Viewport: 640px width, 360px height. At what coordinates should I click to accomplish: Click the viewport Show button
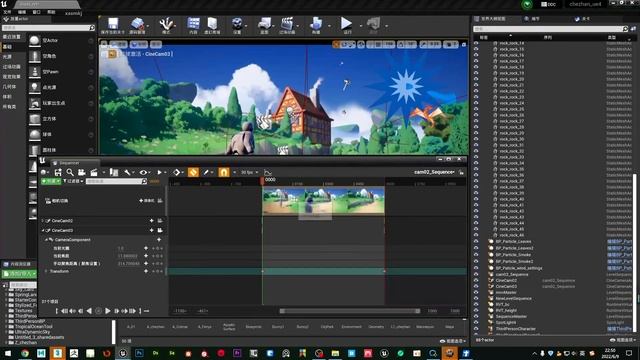click(x=156, y=44)
